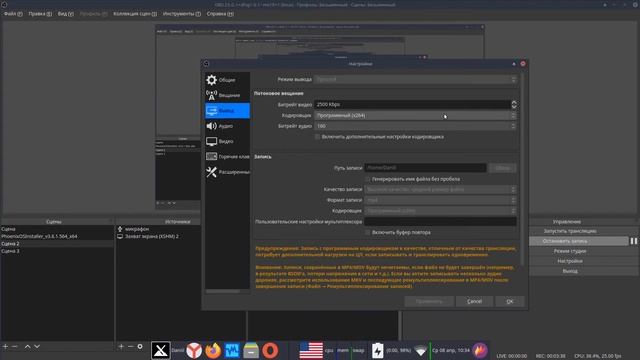Click the Apply button in settings dialog
This screenshot has height=360, width=640.
(429, 301)
